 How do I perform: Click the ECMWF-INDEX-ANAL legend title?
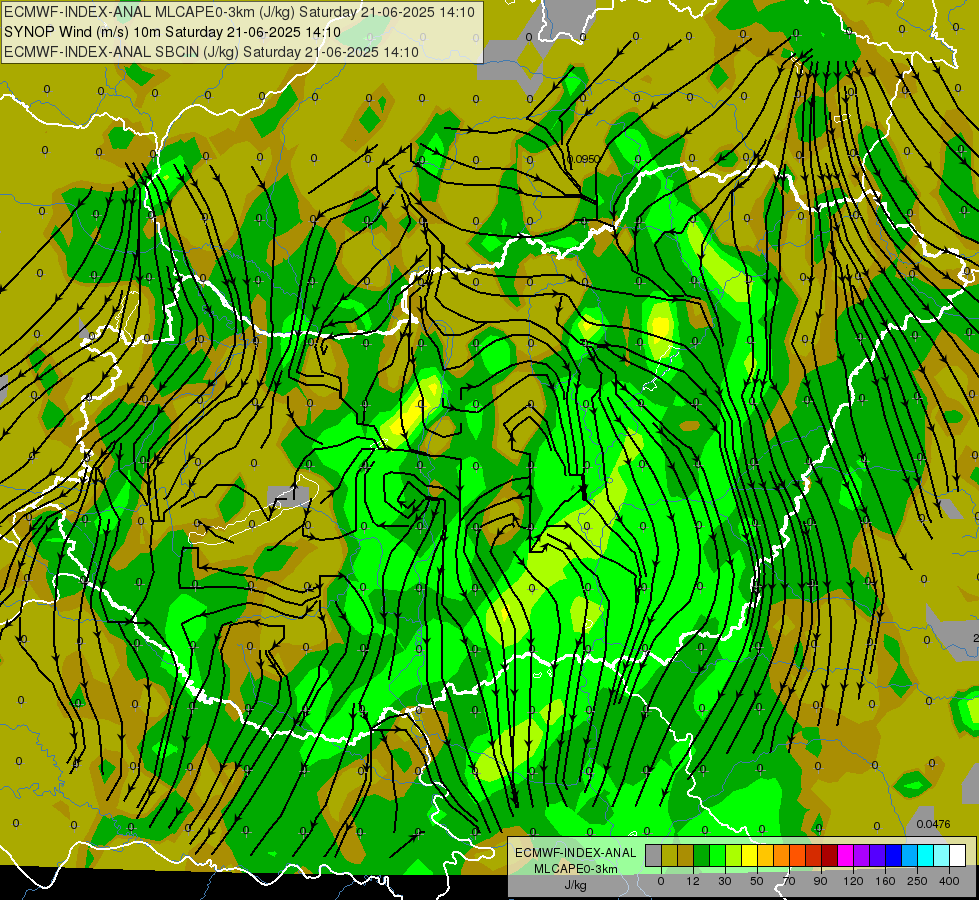575,853
